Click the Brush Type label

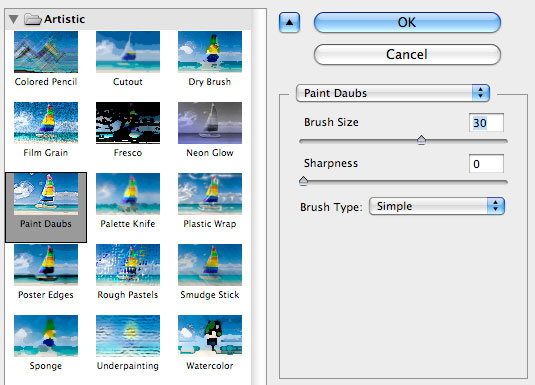pos(331,207)
